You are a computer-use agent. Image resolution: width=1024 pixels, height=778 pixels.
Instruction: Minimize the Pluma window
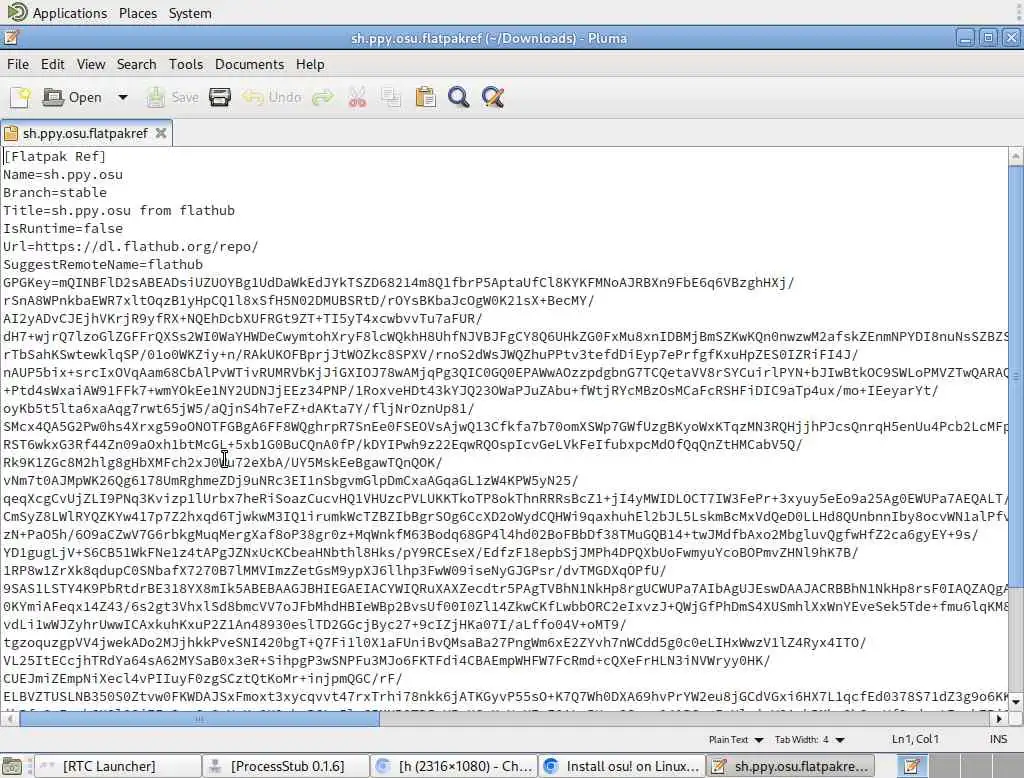(x=966, y=38)
